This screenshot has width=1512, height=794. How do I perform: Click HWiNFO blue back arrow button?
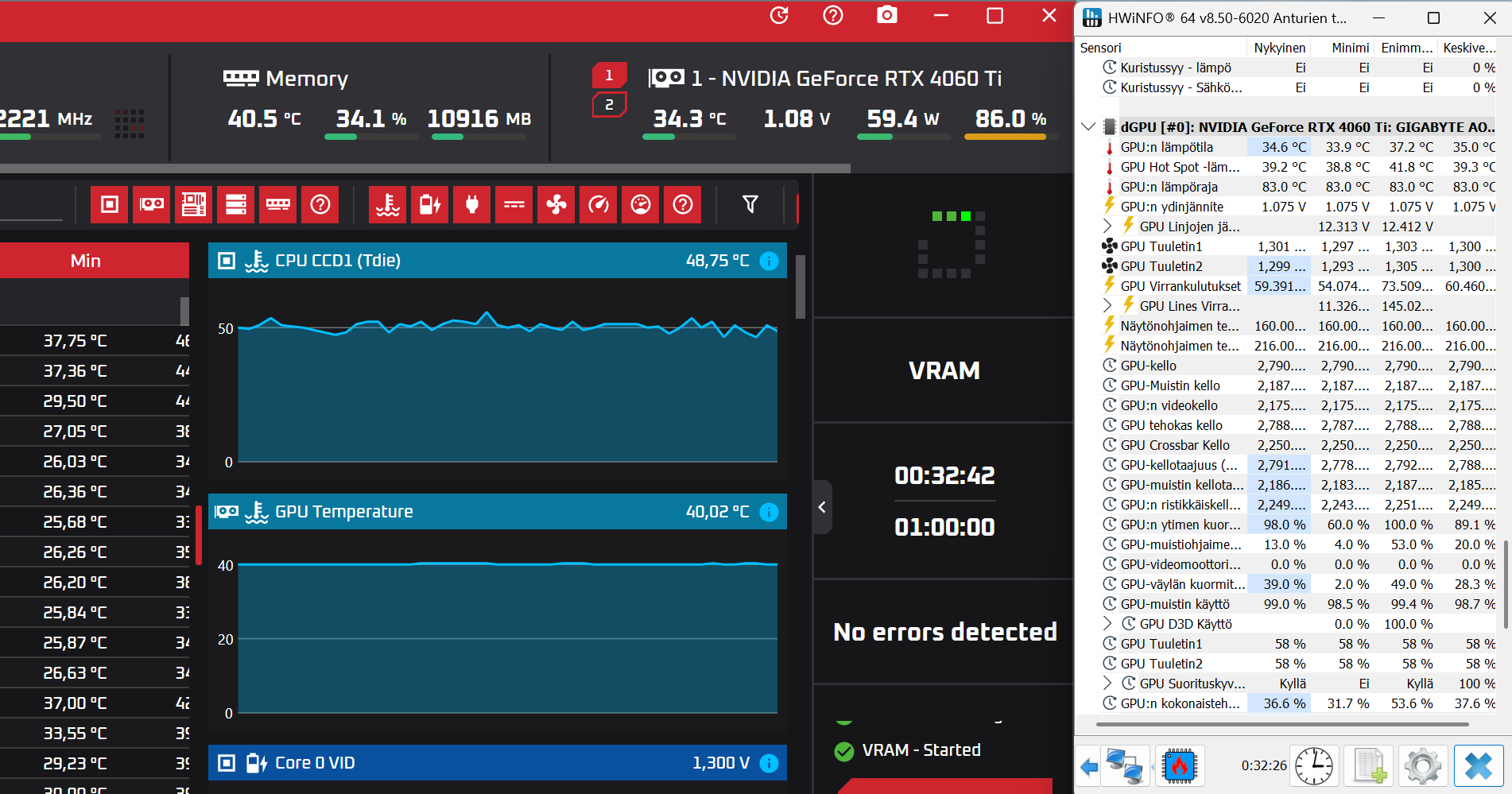click(x=1089, y=766)
